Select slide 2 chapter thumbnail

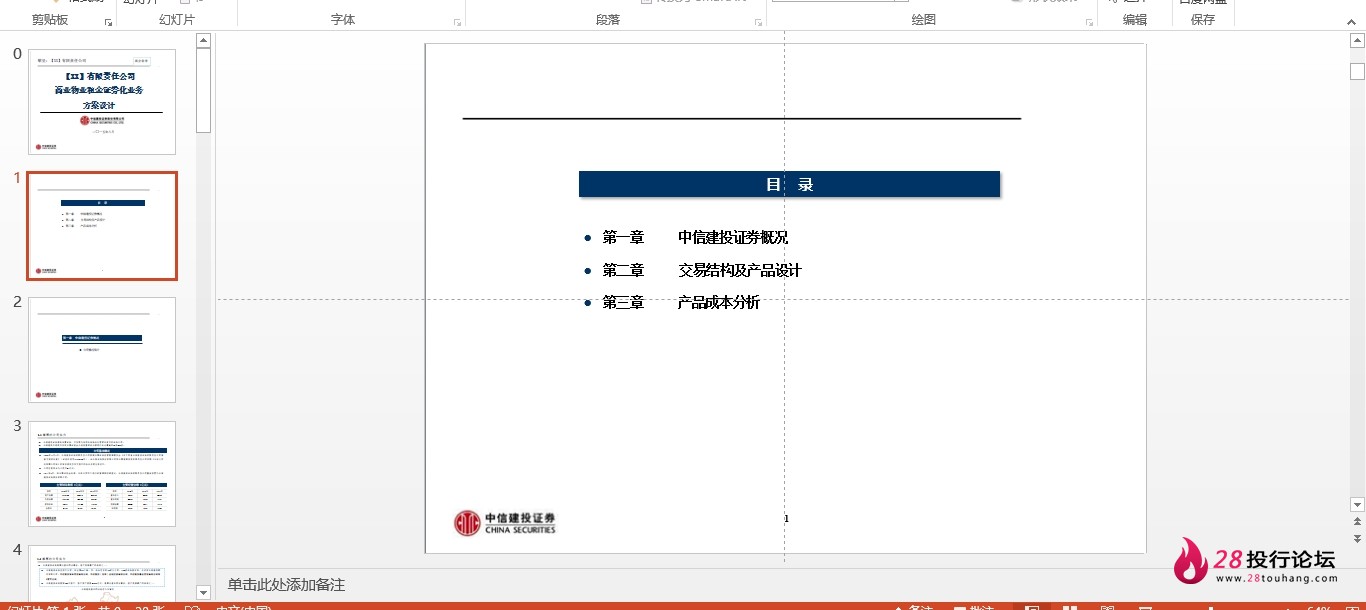click(102, 350)
